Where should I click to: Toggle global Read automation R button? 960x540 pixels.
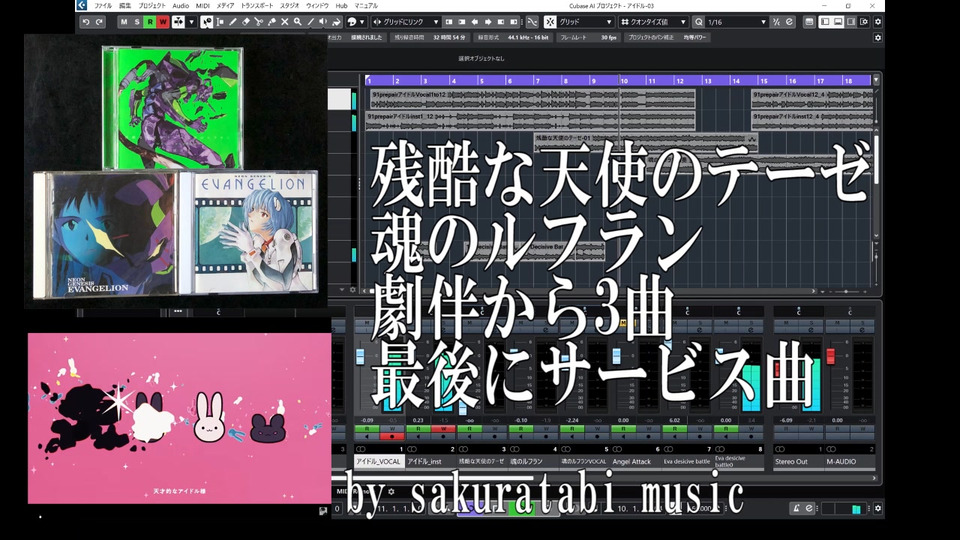pos(150,22)
